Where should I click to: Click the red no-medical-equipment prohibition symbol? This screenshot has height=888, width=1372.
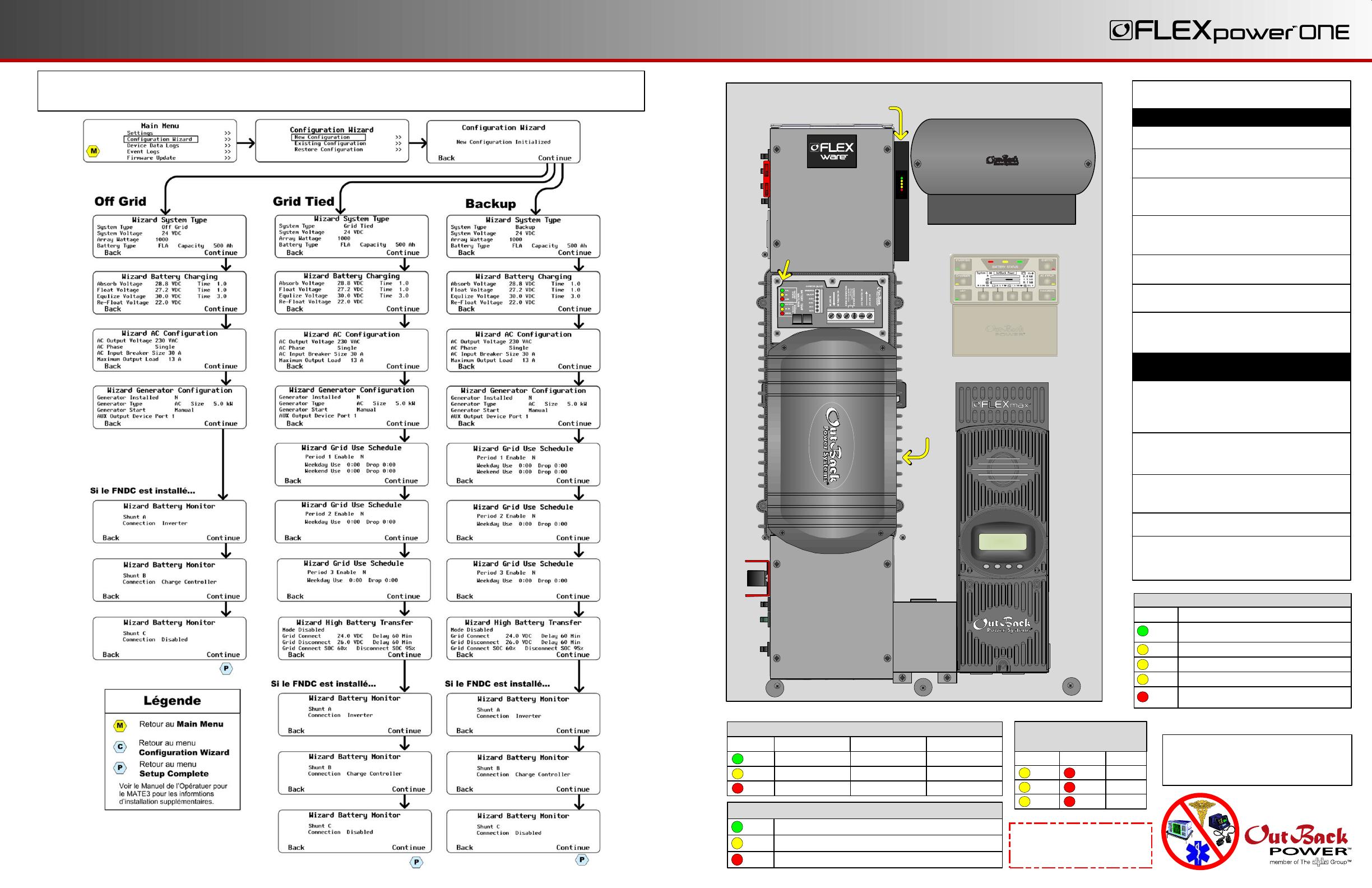1199,831
